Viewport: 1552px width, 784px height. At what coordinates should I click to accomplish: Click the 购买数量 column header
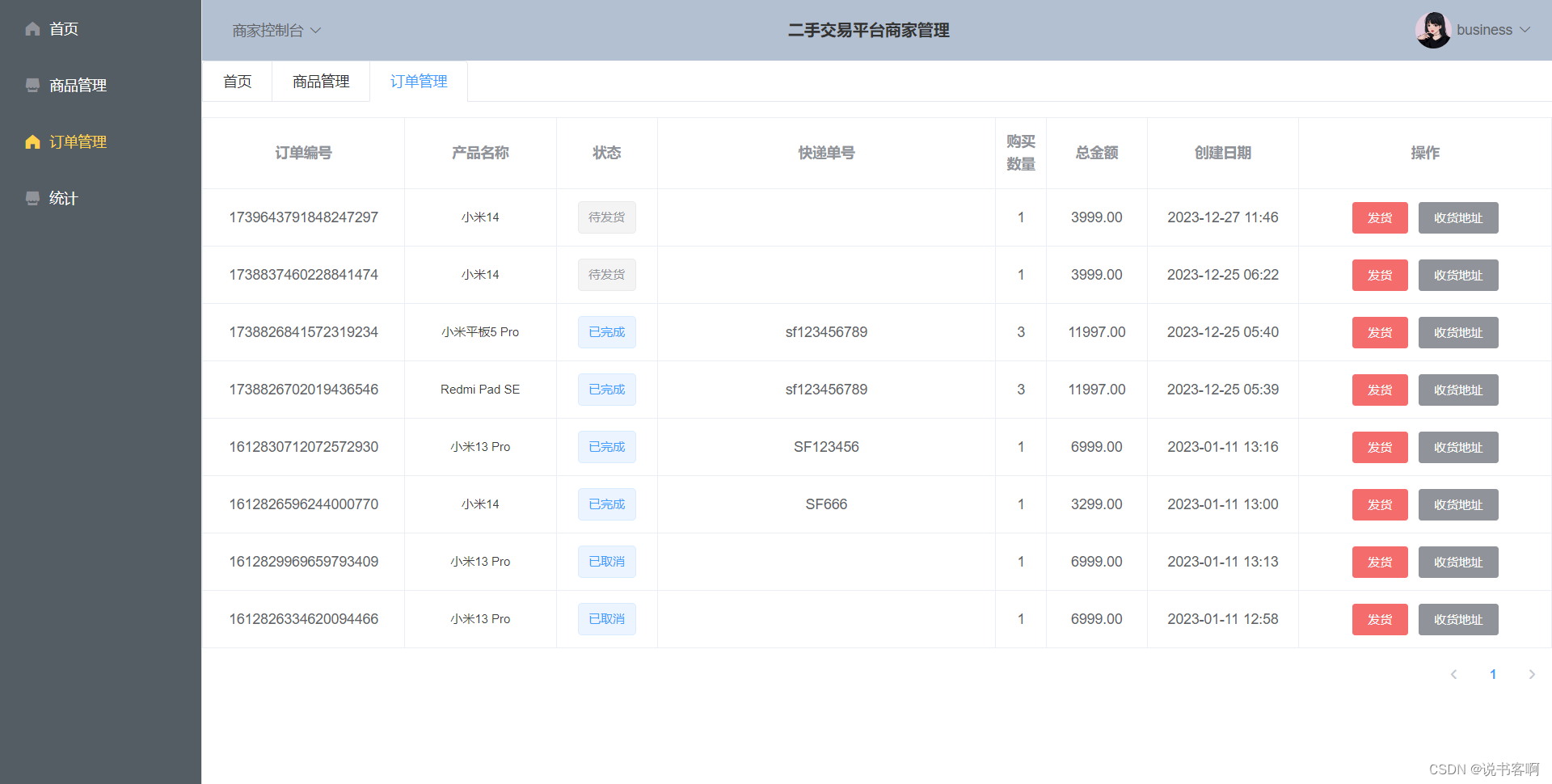click(x=1021, y=153)
